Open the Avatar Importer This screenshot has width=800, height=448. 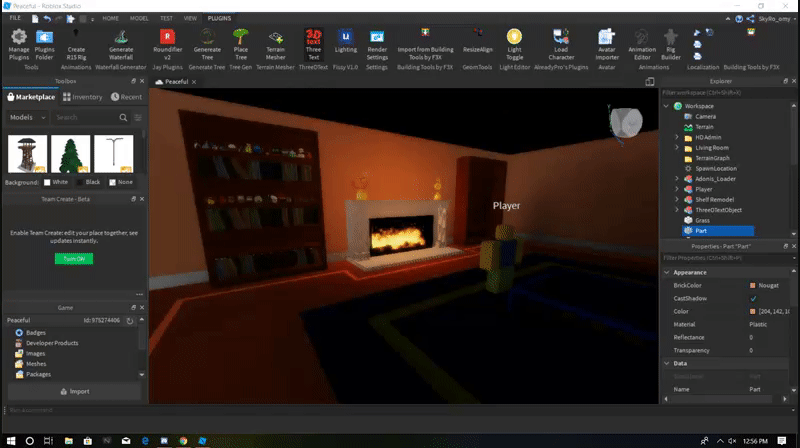pyautogui.click(x=607, y=45)
